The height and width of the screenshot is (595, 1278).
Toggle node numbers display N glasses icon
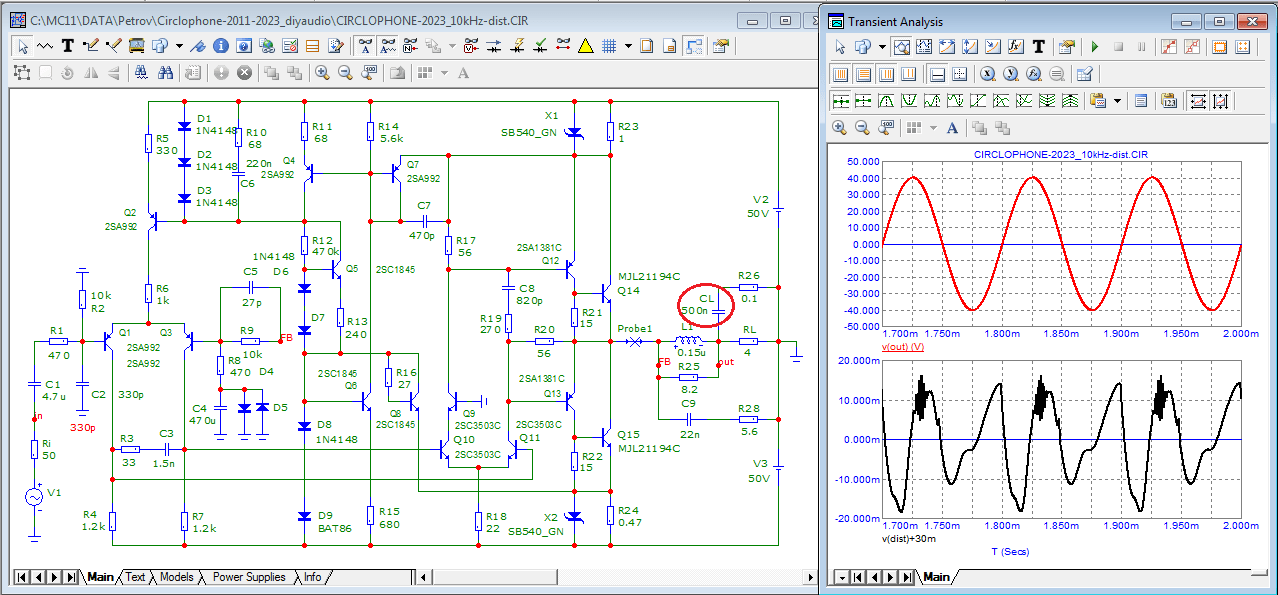pos(411,46)
